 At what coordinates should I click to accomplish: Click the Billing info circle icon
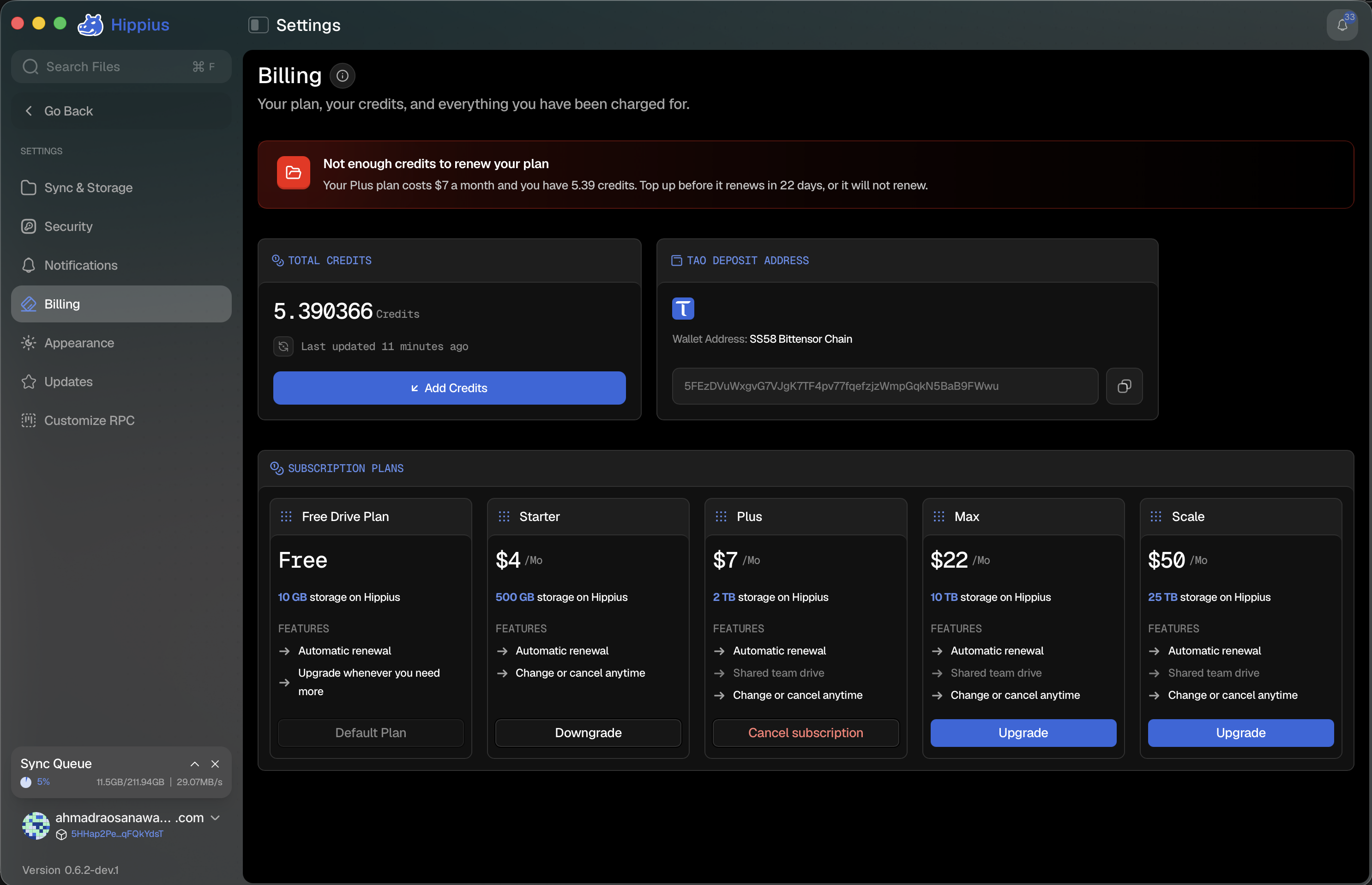click(342, 76)
